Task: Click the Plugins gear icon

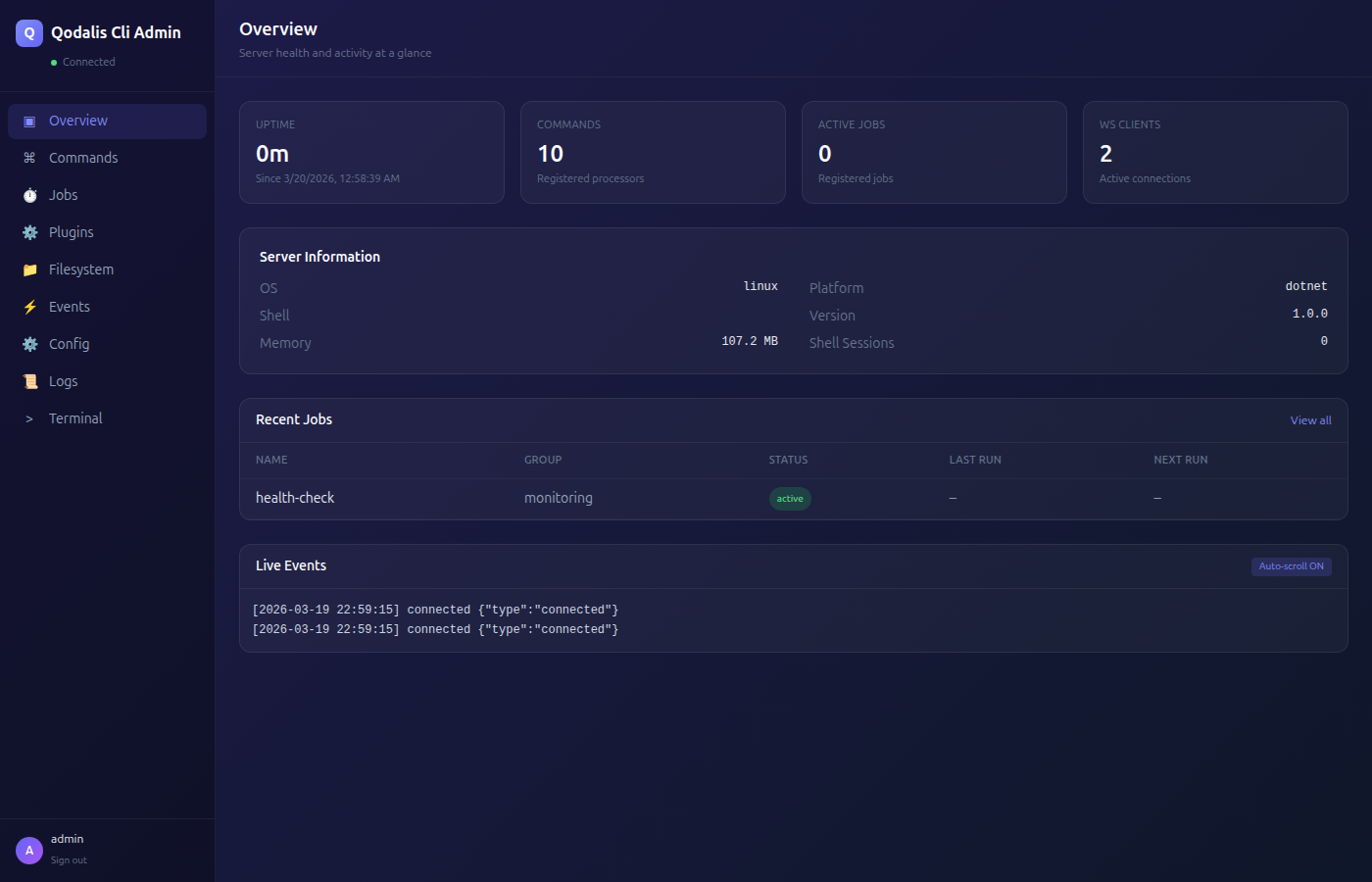Action: point(29,232)
